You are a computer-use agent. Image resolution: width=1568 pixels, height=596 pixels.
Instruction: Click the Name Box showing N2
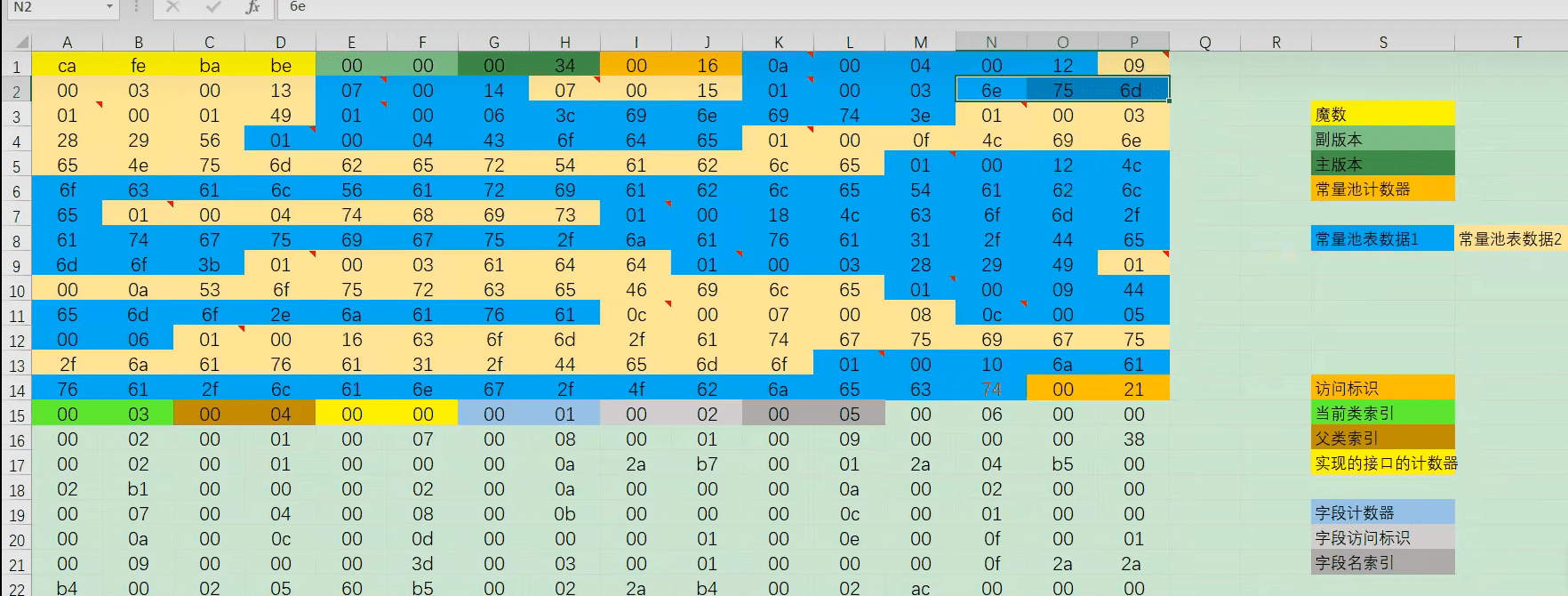53,7
